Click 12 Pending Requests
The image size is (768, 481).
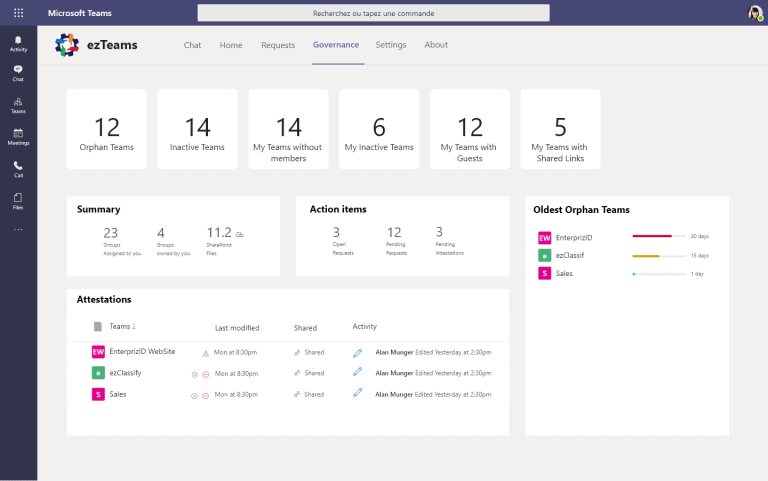tap(396, 240)
